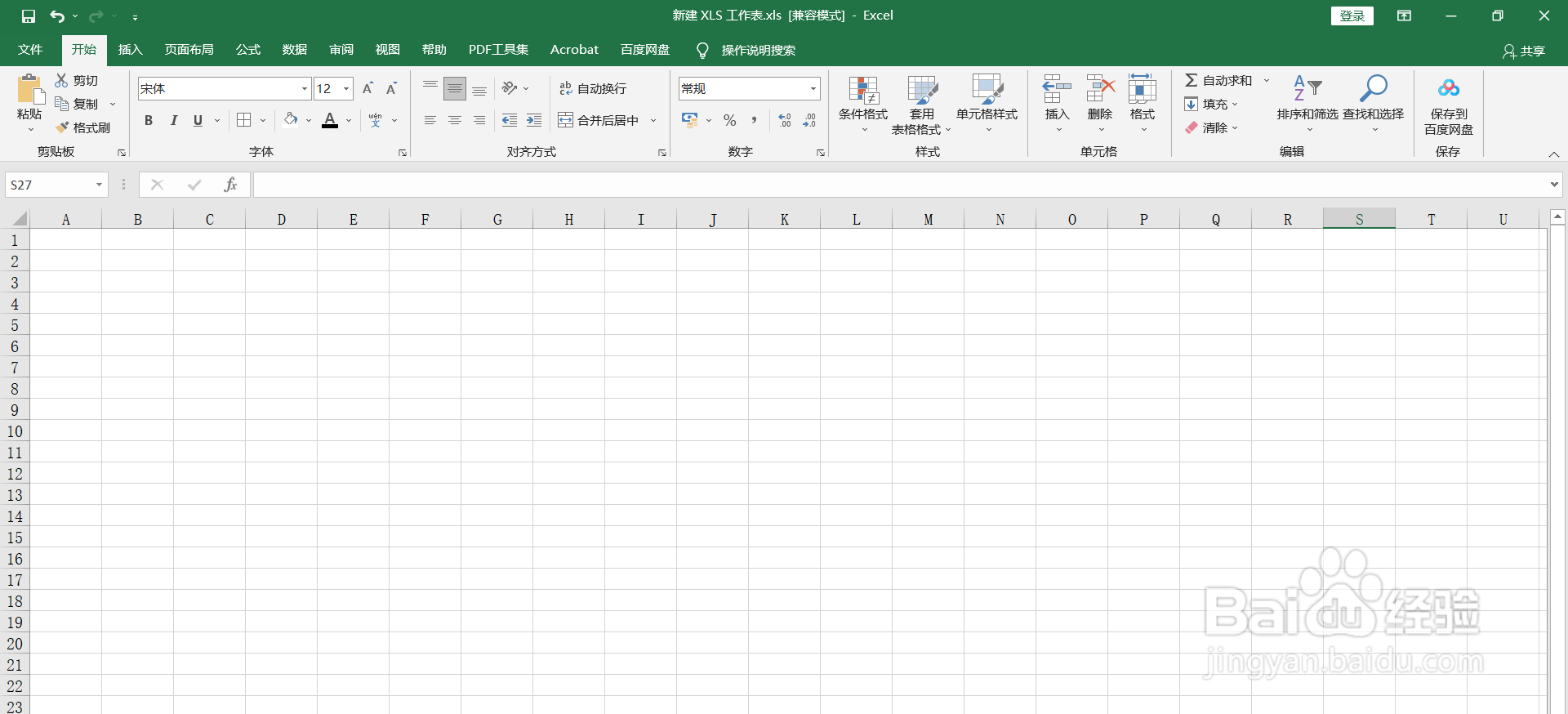
Task: Toggle italic formatting
Action: [x=173, y=120]
